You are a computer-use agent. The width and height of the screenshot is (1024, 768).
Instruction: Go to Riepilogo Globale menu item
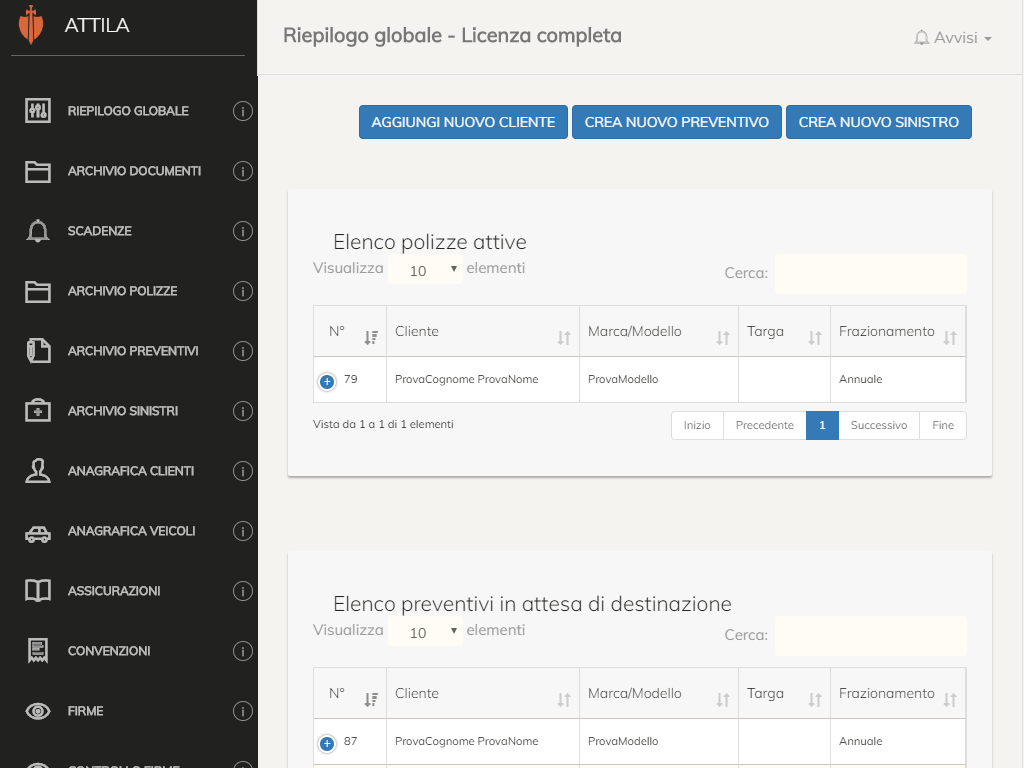pos(128,111)
